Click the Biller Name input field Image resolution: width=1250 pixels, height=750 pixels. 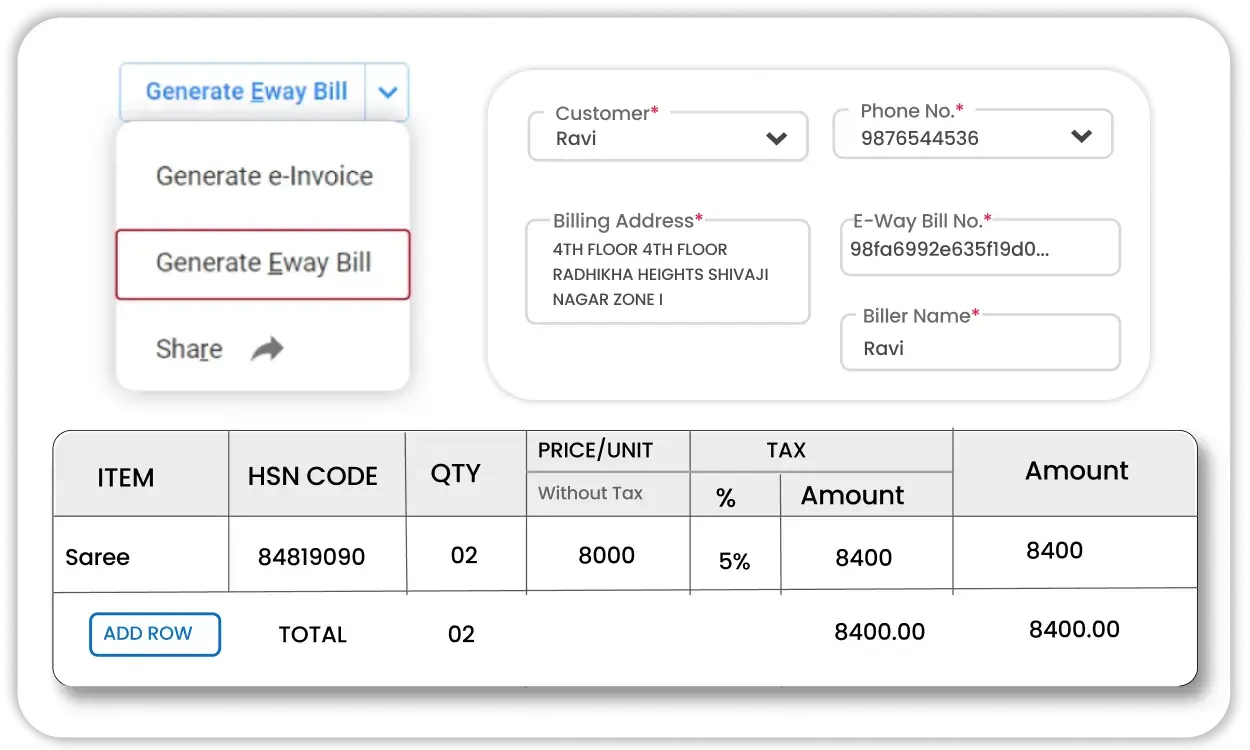[979, 347]
